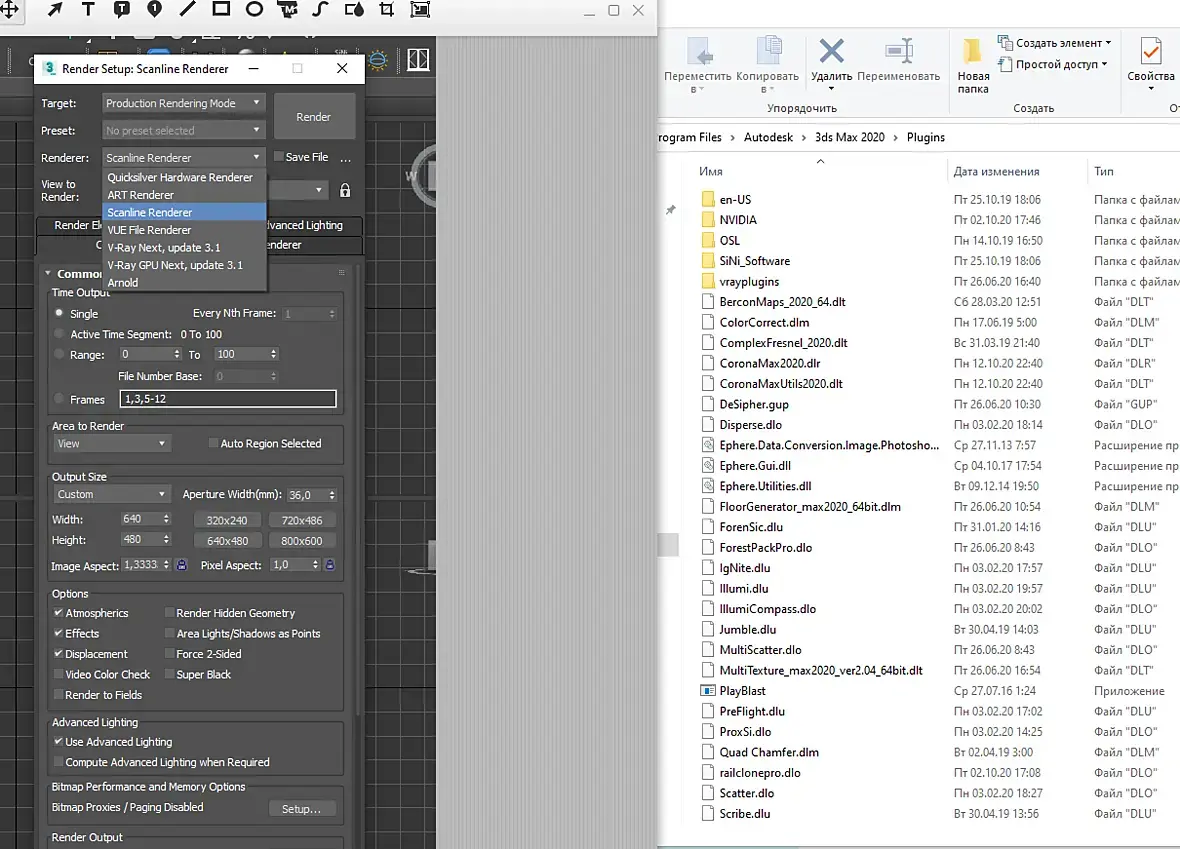Select the Frames radio button

(59, 399)
